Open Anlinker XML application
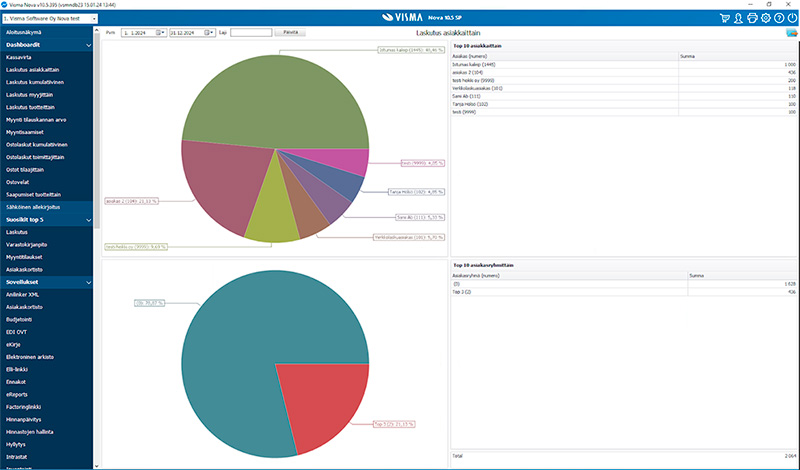 22,294
